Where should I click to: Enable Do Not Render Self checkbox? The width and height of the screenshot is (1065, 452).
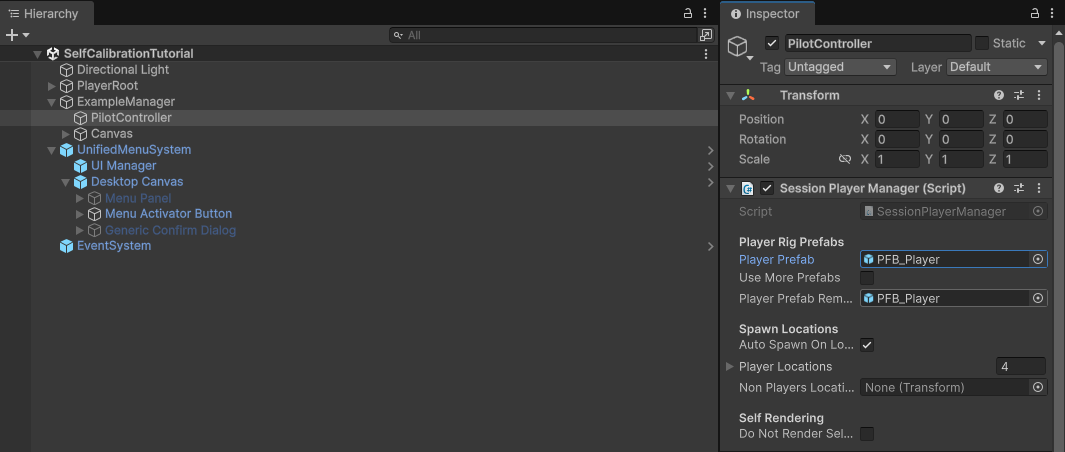[x=867, y=434]
